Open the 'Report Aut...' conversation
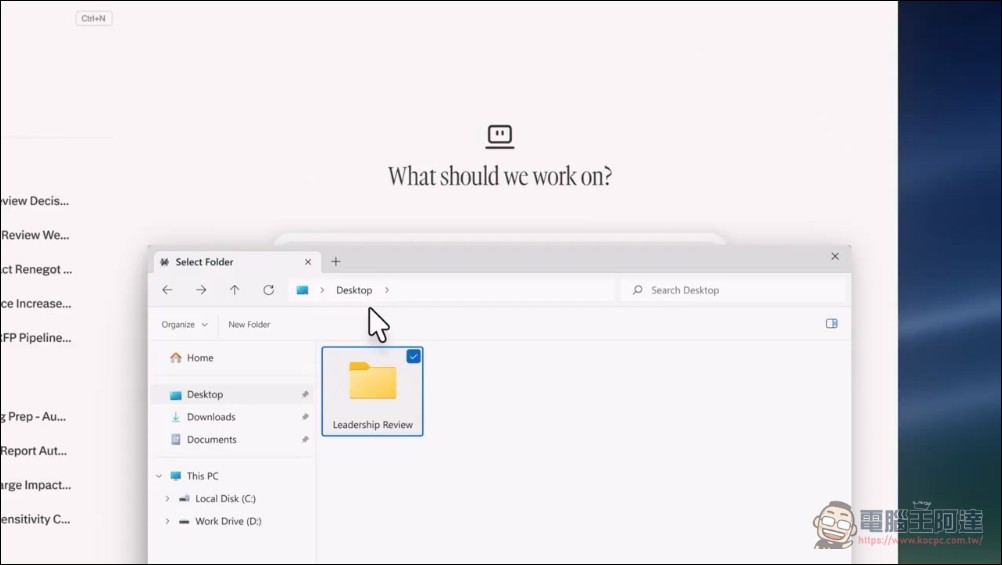Screen dimensions: 1002x565 point(33,451)
